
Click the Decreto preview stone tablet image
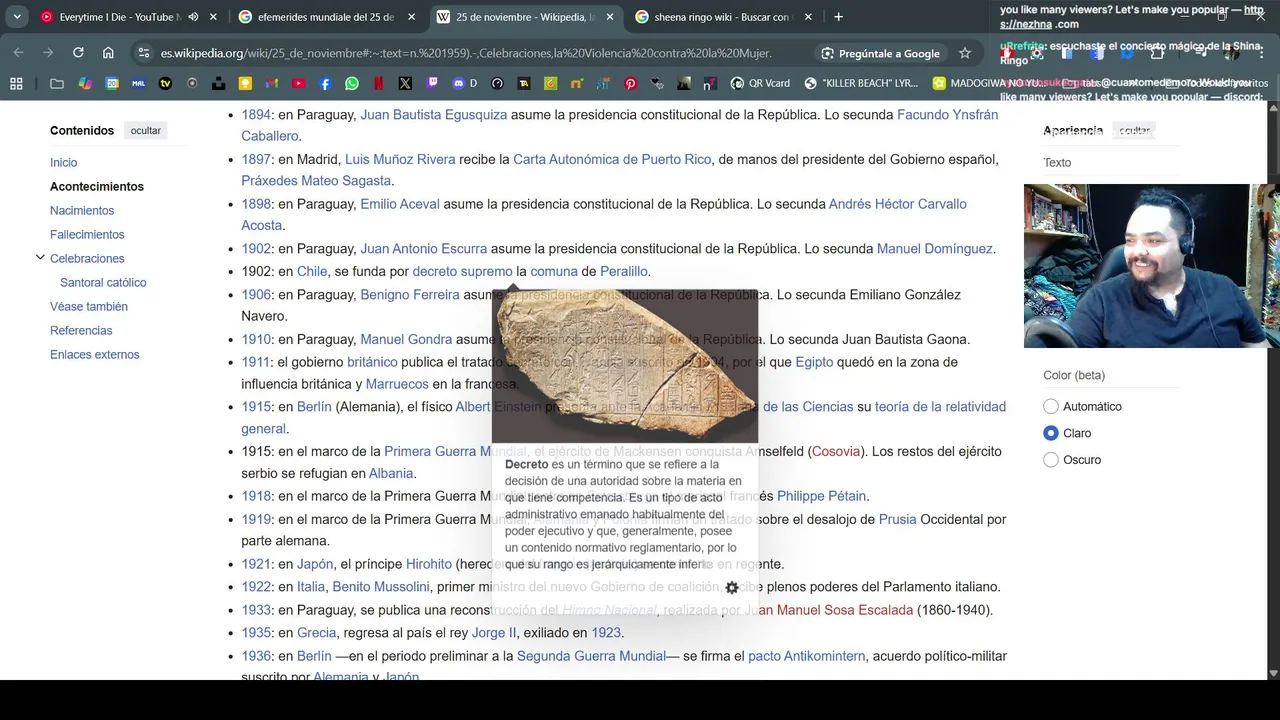coord(625,366)
